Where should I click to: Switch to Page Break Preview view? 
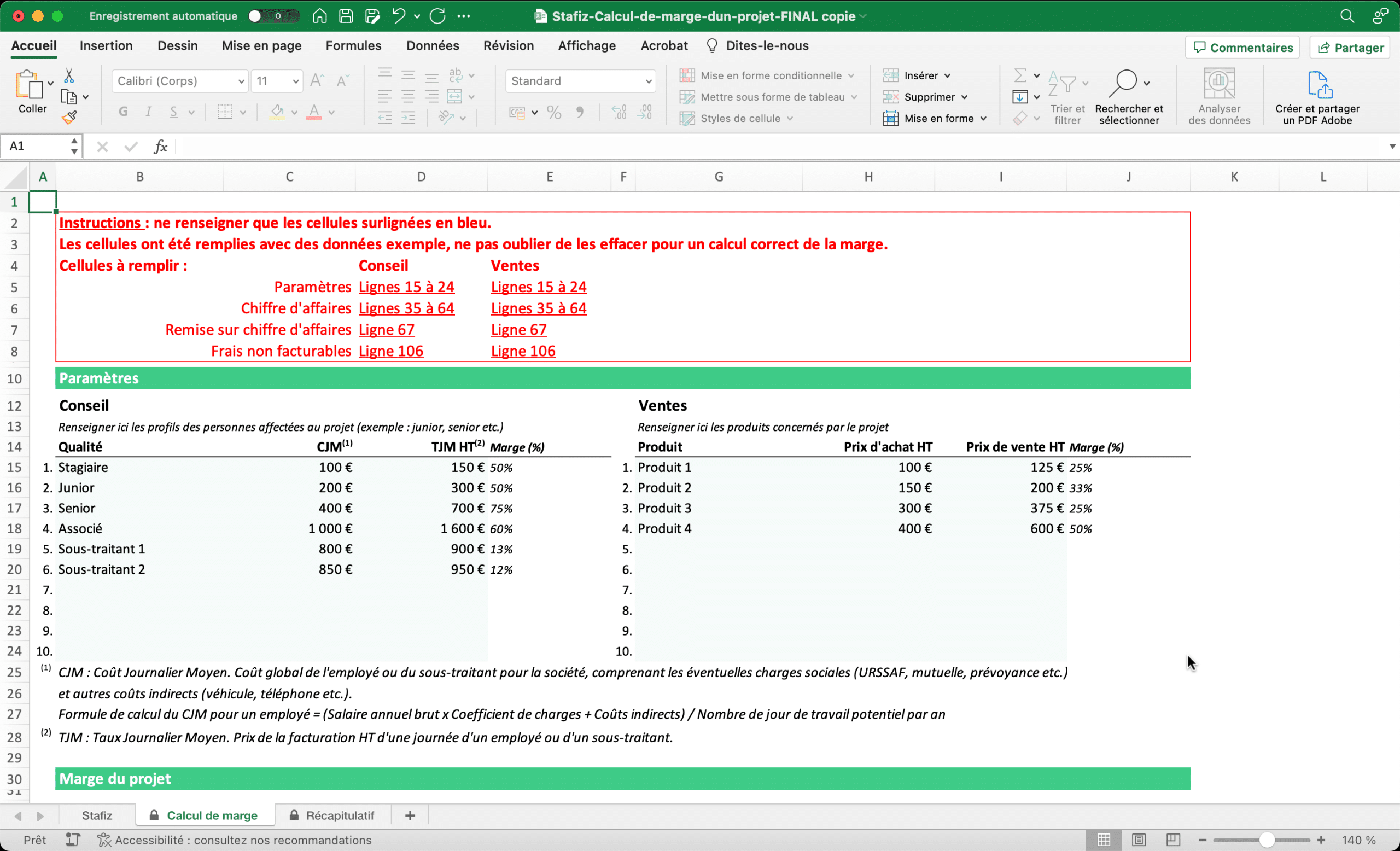coord(1172,840)
